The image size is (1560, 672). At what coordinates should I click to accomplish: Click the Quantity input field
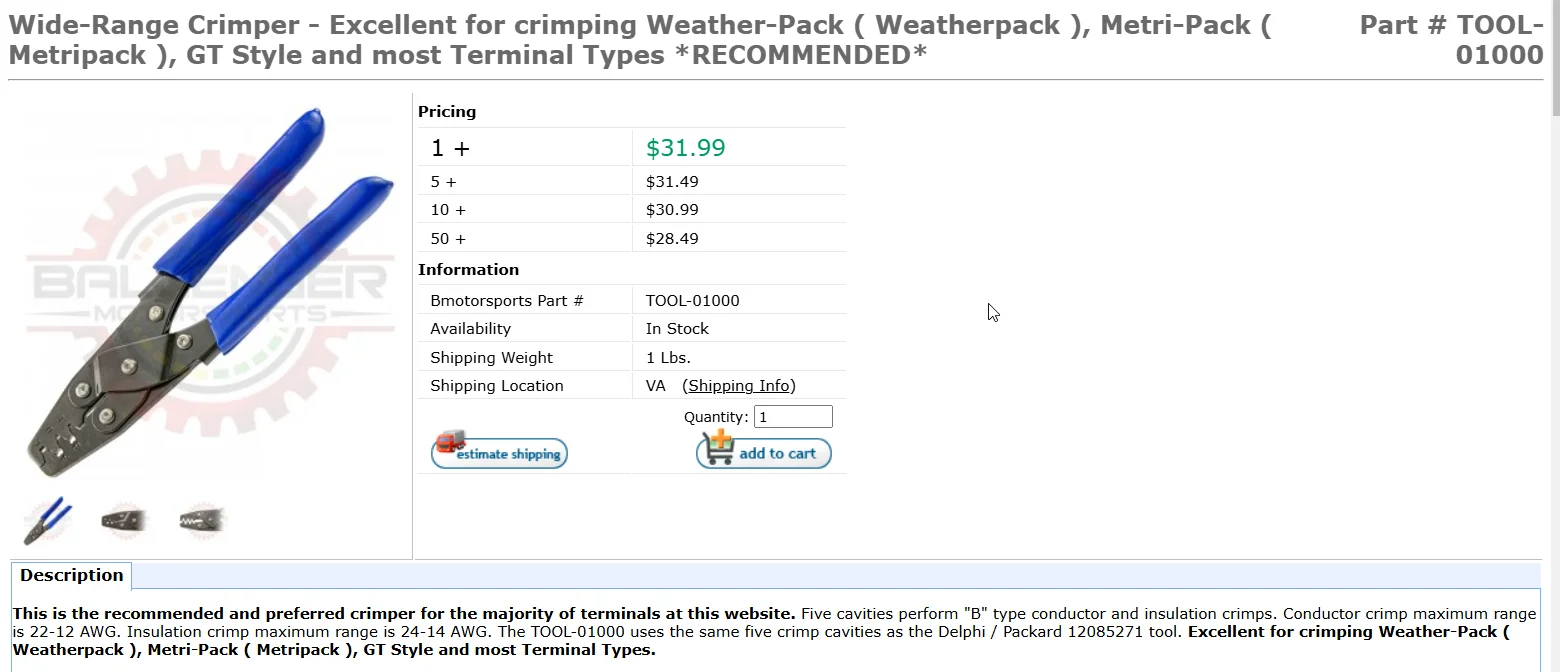793,417
